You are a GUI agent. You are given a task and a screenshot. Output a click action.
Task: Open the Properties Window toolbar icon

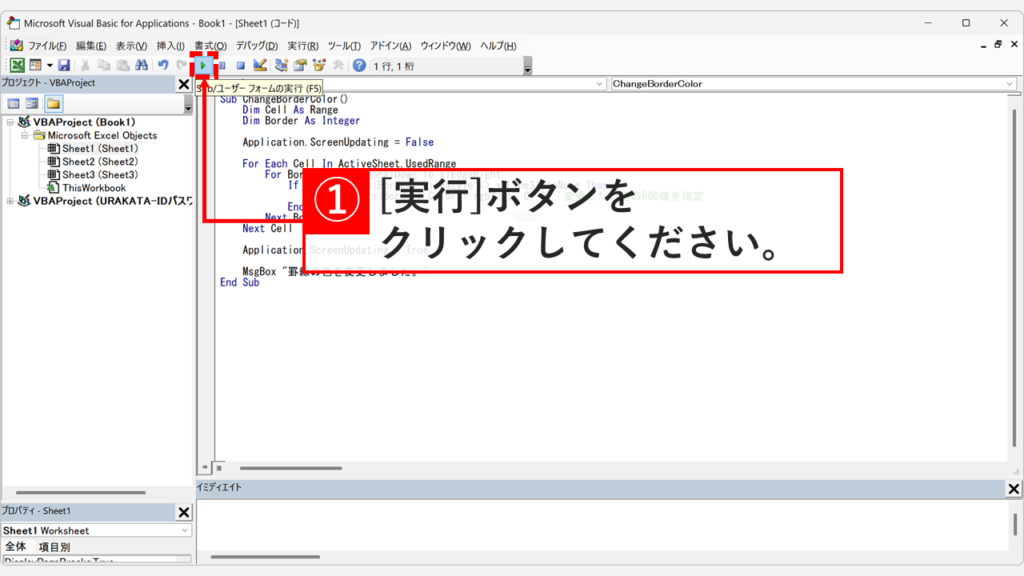point(300,64)
